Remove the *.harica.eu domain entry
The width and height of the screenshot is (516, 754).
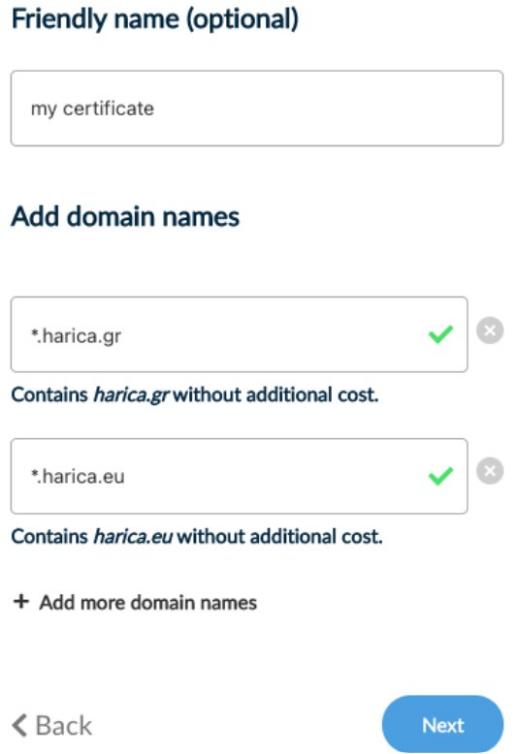coord(490,471)
